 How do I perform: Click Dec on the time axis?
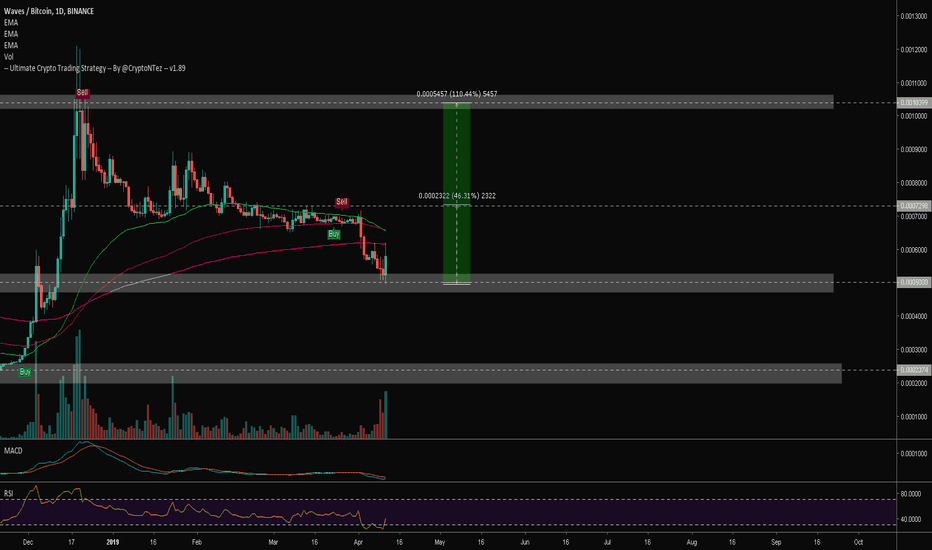pyautogui.click(x=28, y=542)
